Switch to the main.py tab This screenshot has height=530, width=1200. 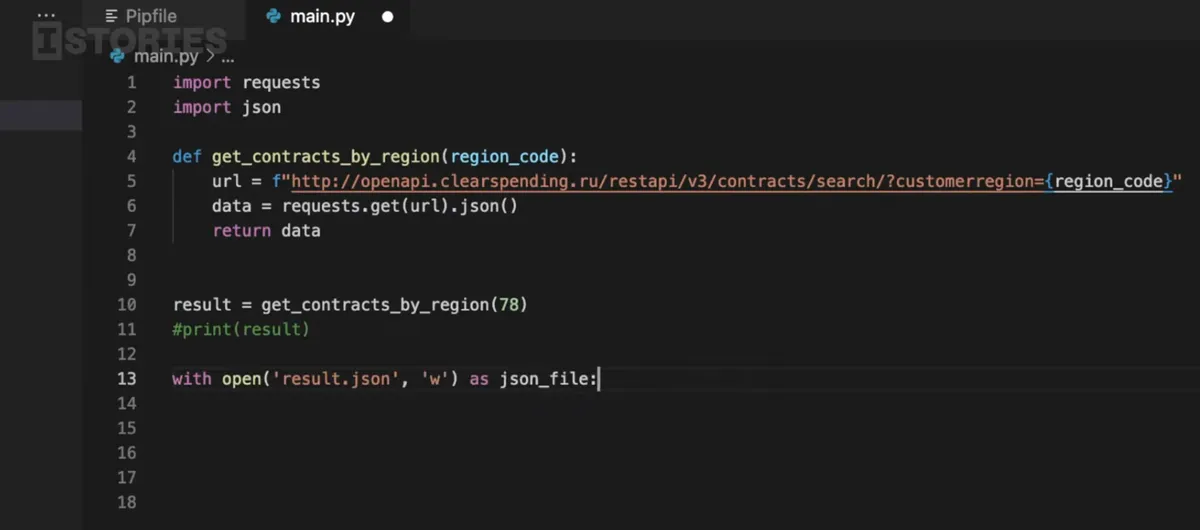point(322,17)
